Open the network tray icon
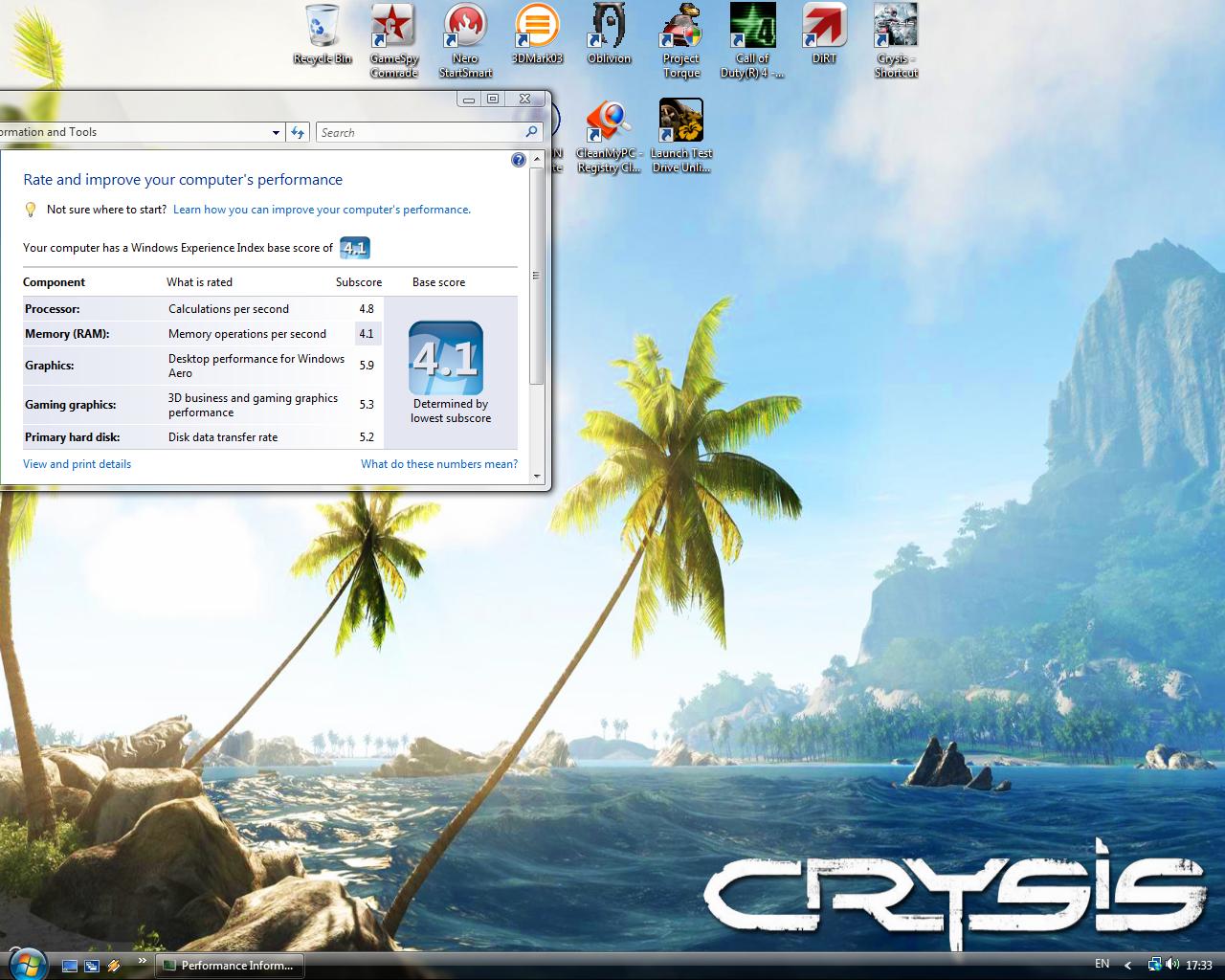The image size is (1225, 980). [1155, 965]
